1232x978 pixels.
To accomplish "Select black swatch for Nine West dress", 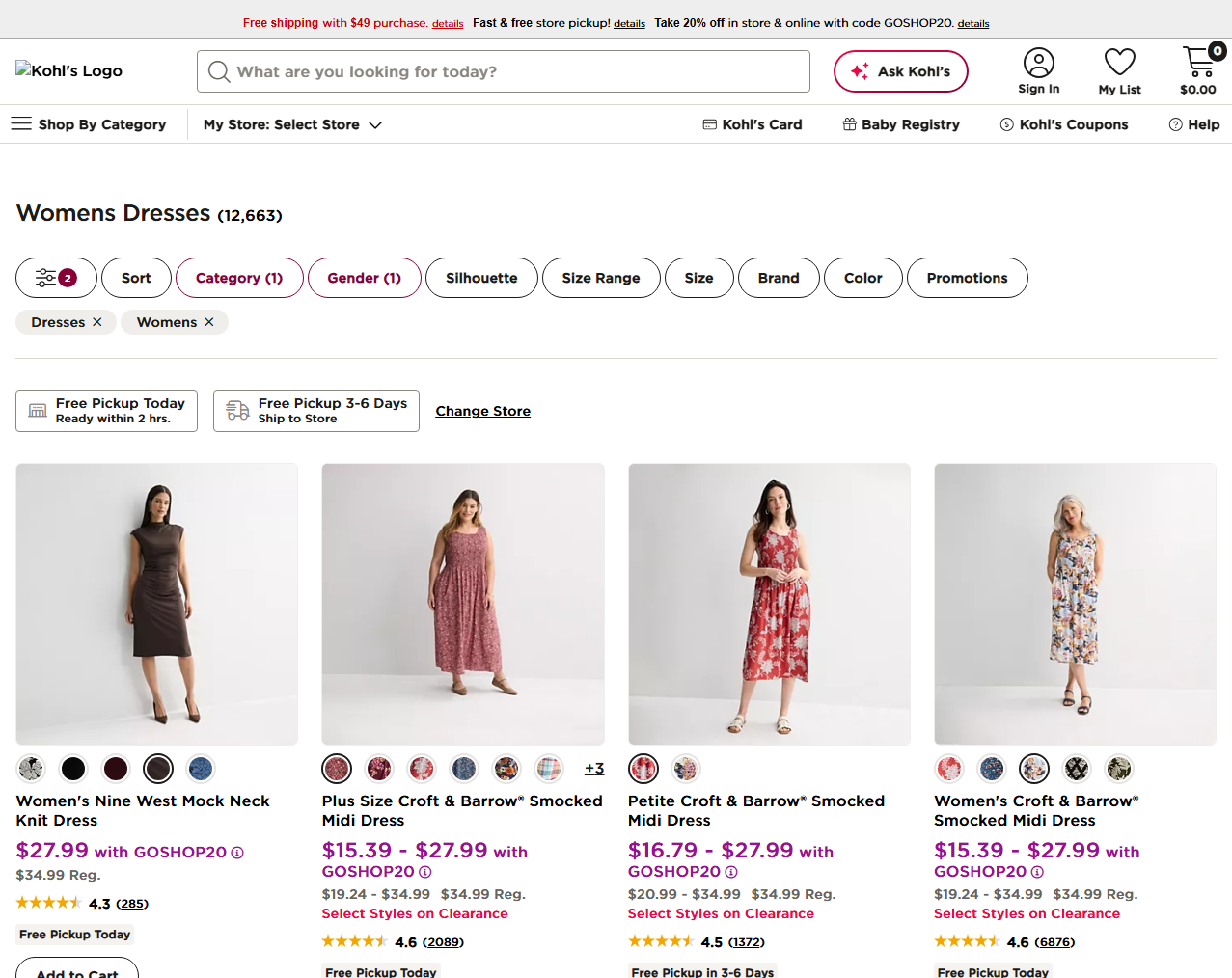I will click(x=73, y=769).
